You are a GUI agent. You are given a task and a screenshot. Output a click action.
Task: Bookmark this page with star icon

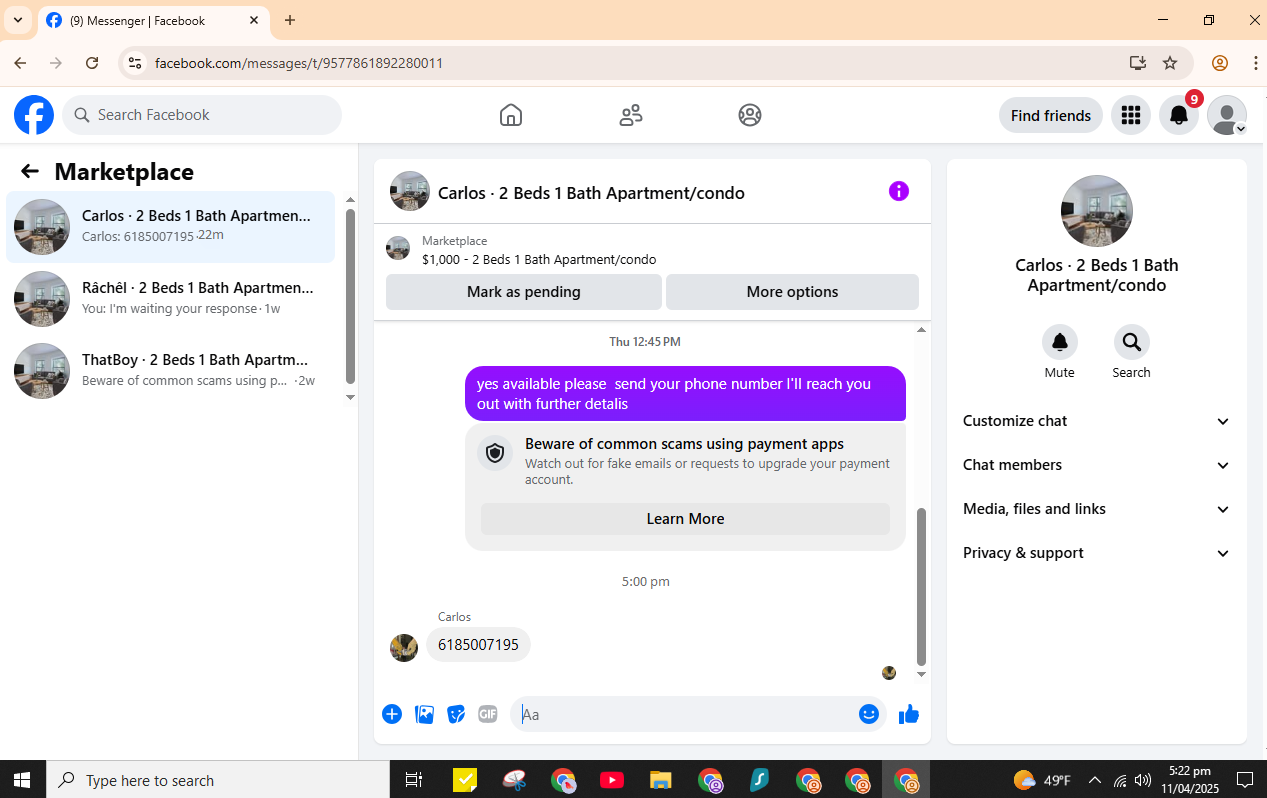click(x=1170, y=63)
